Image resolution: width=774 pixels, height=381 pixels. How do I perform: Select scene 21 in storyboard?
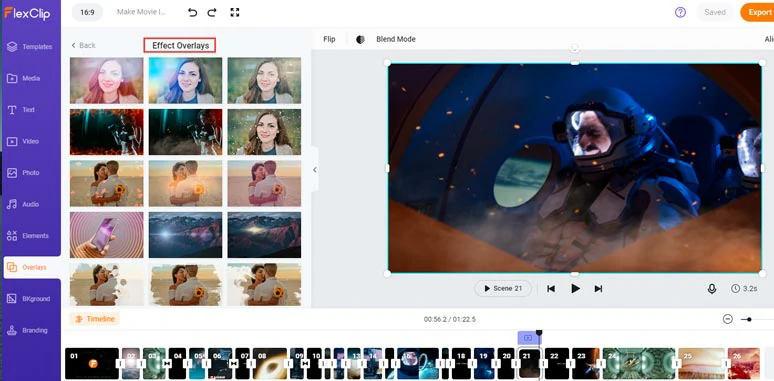[529, 364]
